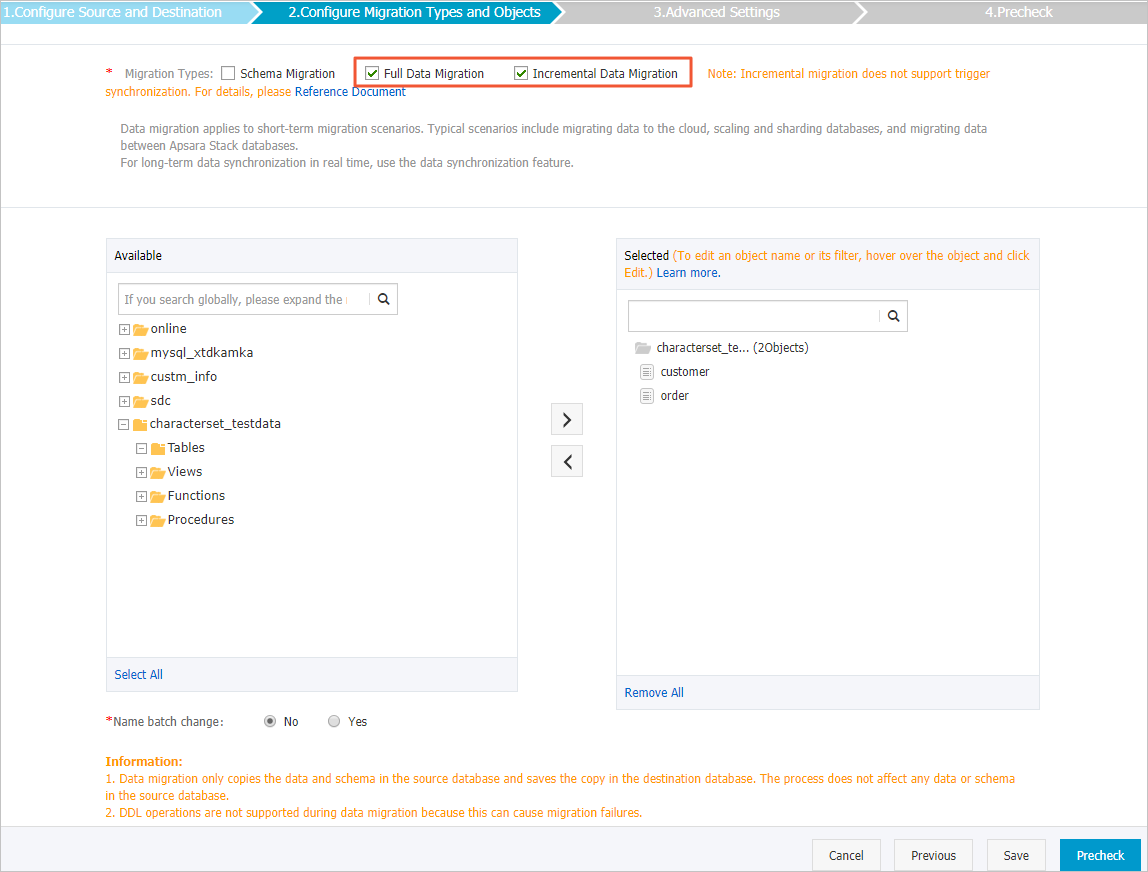Click left arrow to remove selected objects

(x=566, y=460)
